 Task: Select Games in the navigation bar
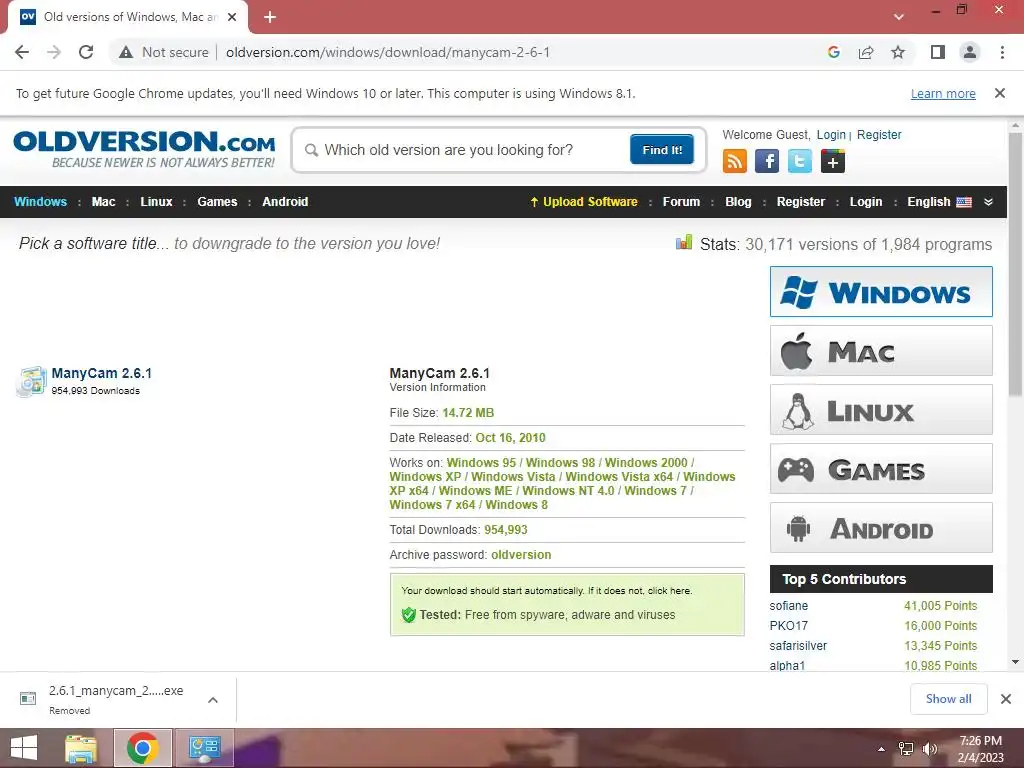(x=217, y=202)
